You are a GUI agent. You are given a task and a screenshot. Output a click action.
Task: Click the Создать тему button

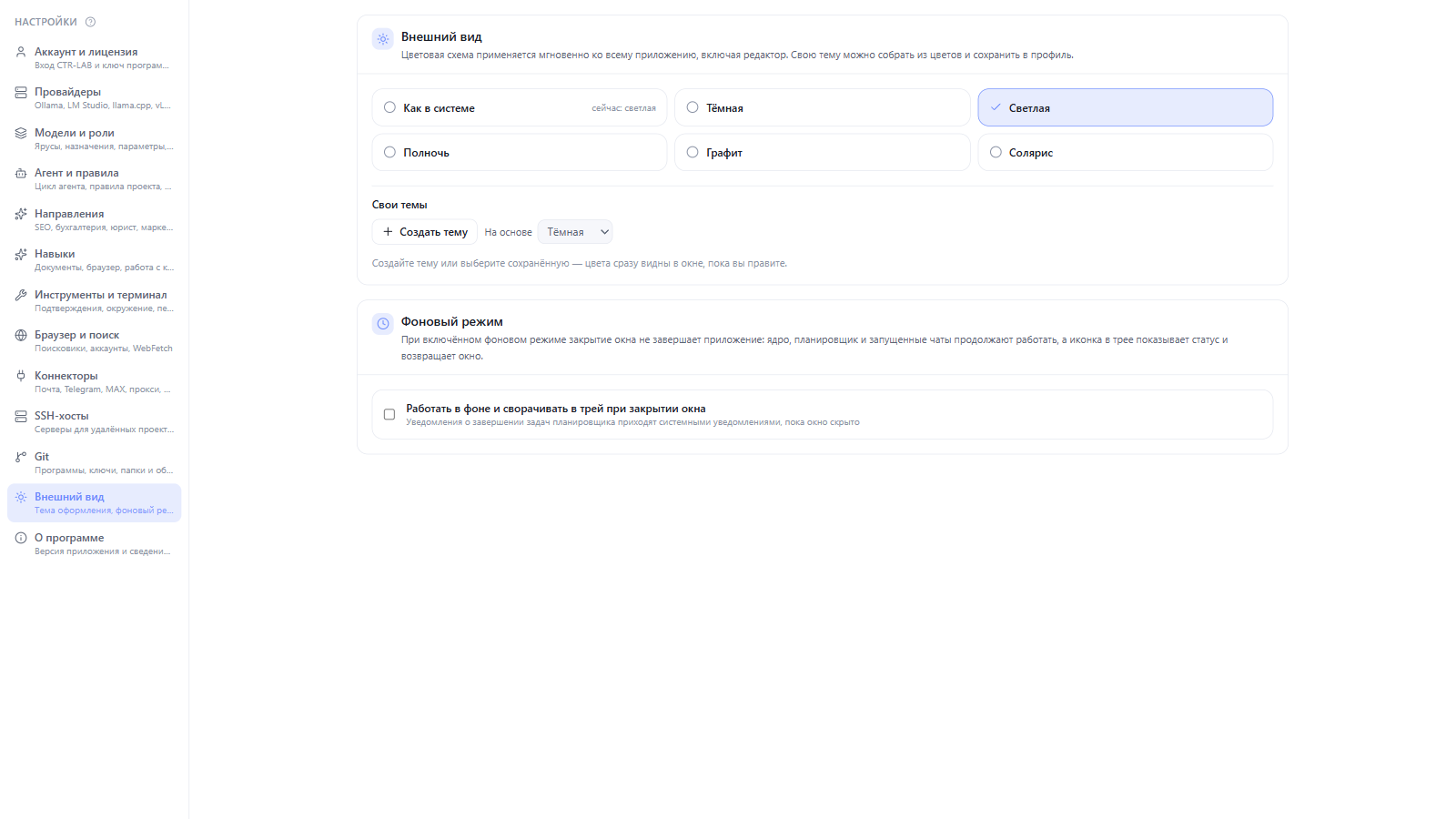[x=425, y=232]
